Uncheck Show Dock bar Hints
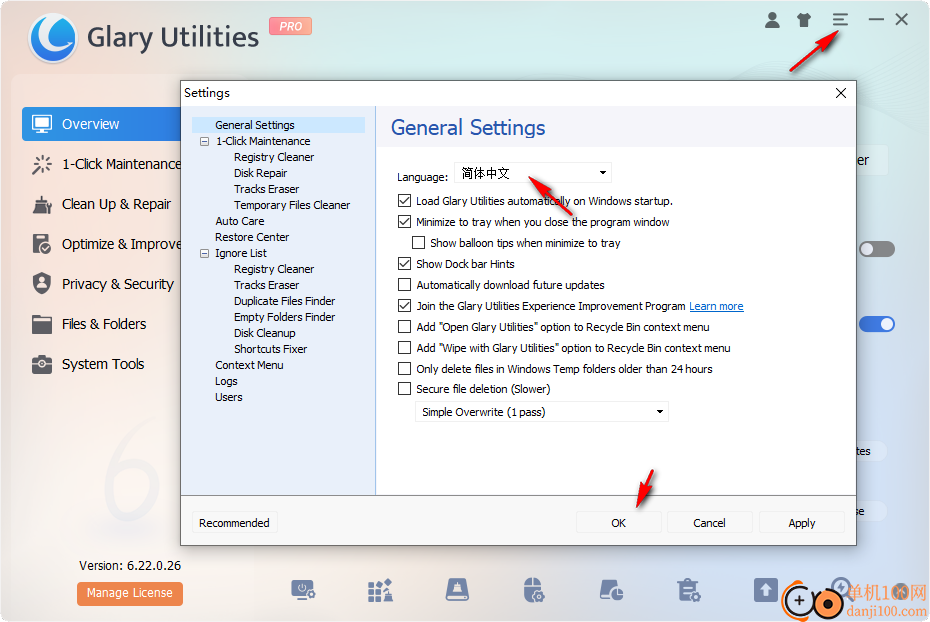This screenshot has width=930, height=622. 405,264
